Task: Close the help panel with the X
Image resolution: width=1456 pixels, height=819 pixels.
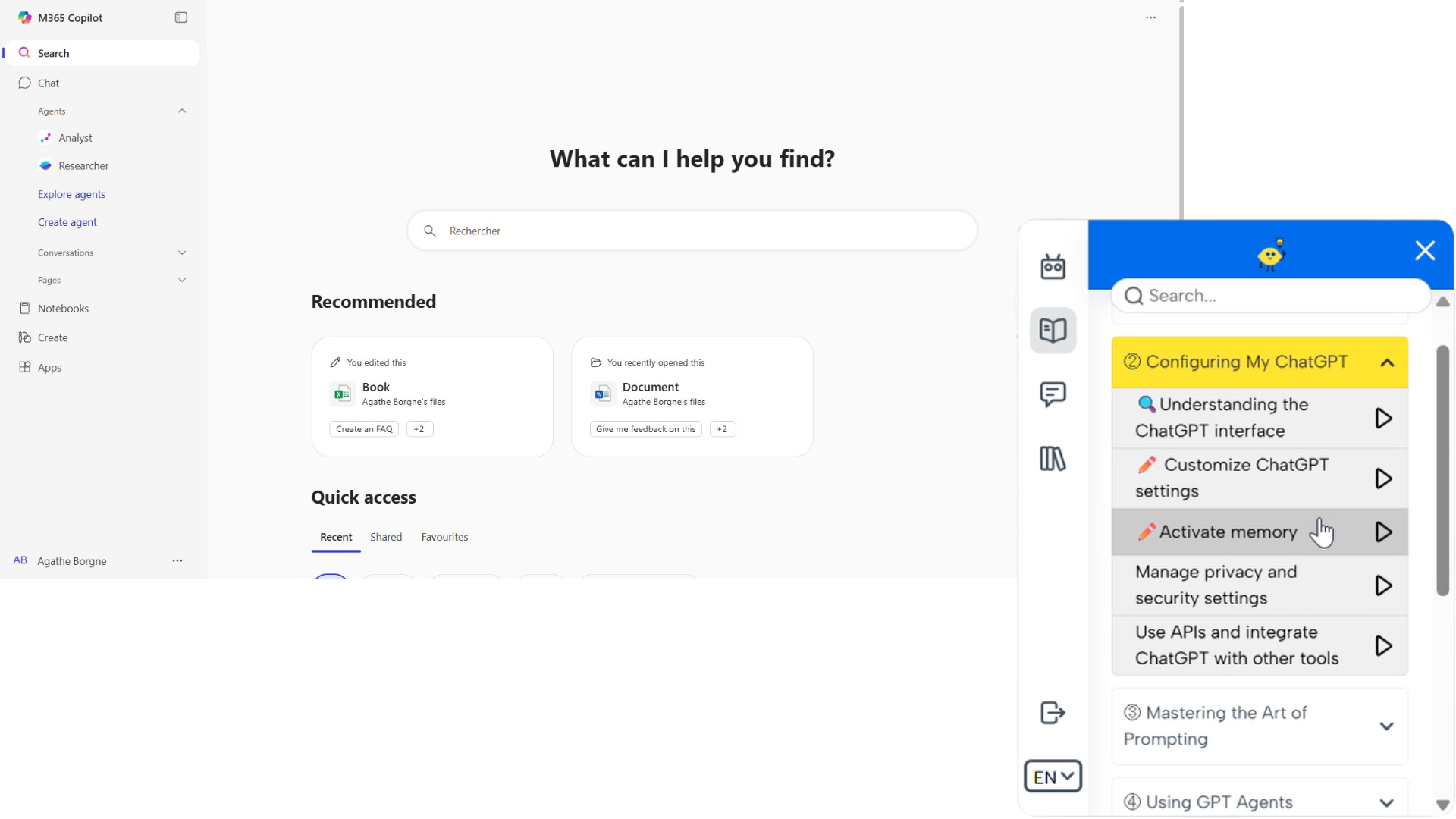Action: (1425, 251)
